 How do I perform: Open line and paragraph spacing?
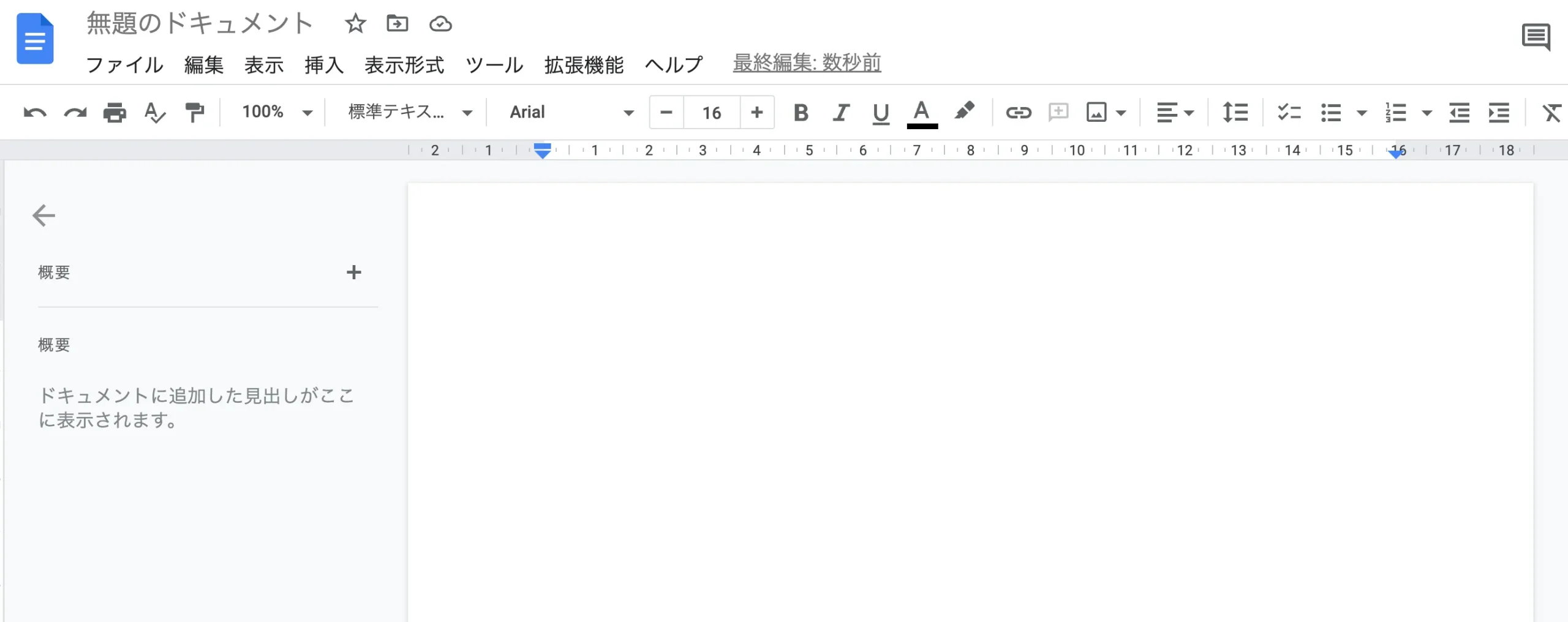(1235, 113)
